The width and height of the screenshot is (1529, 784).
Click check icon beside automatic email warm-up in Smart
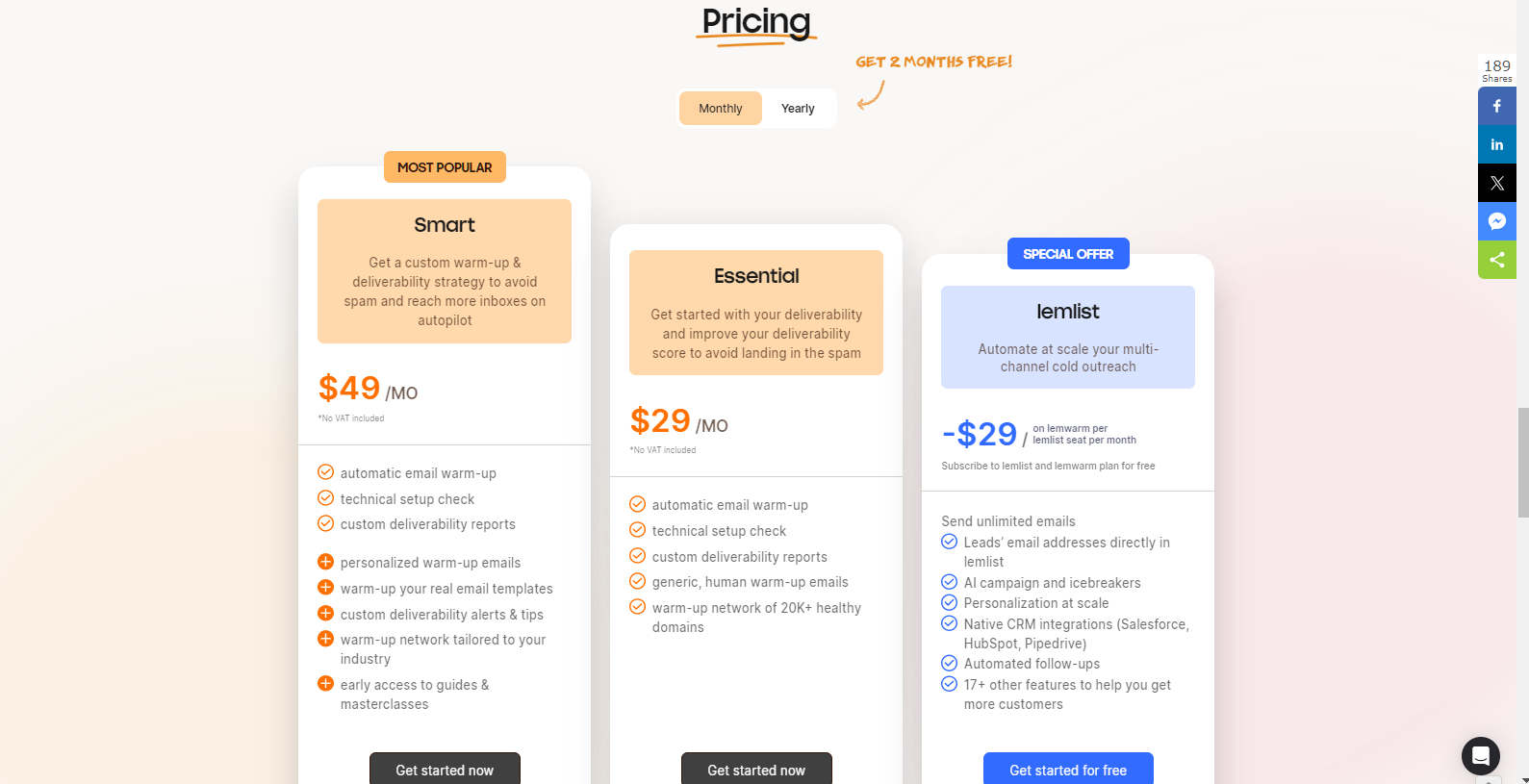tap(325, 472)
